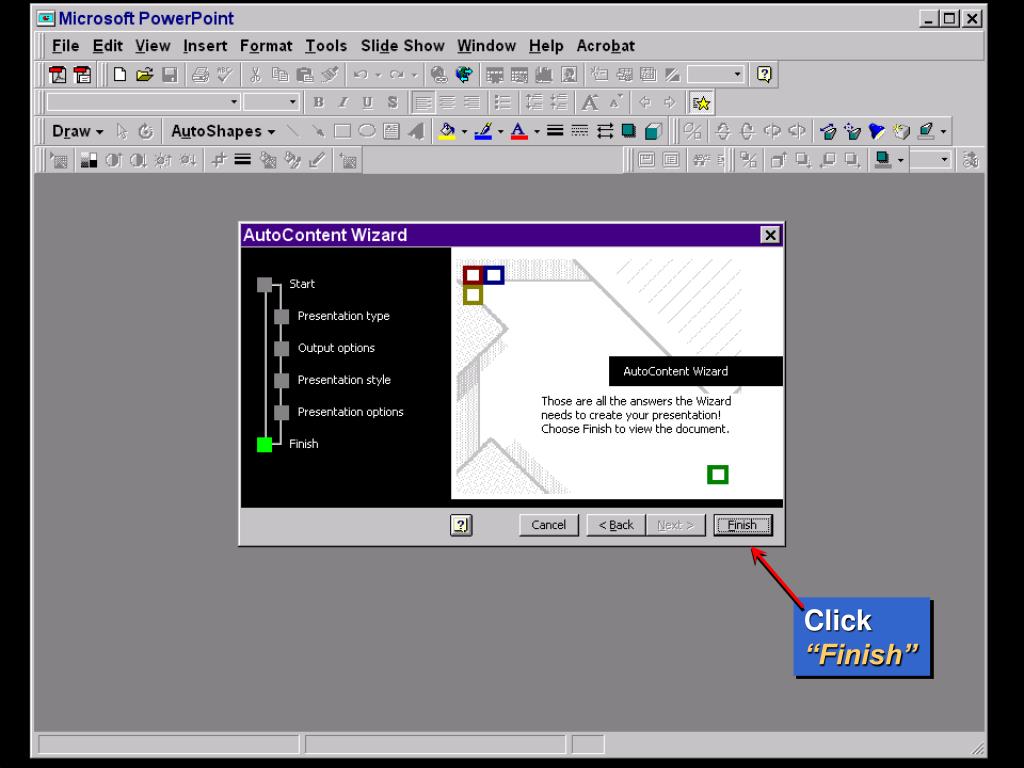This screenshot has width=1024, height=768.
Task: Open the 3-D Color dropdown arrow
Action: point(943,131)
